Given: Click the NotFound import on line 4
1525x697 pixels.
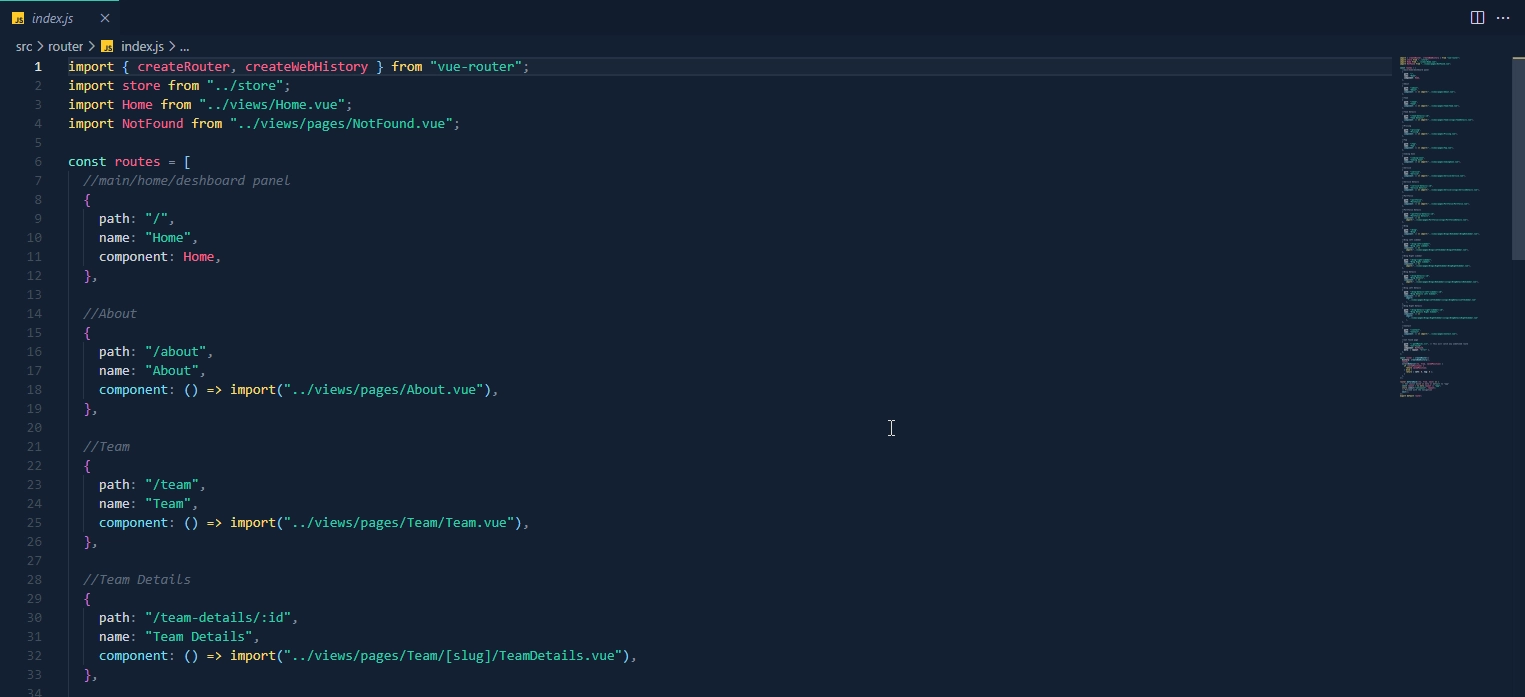Looking at the screenshot, I should point(152,123).
